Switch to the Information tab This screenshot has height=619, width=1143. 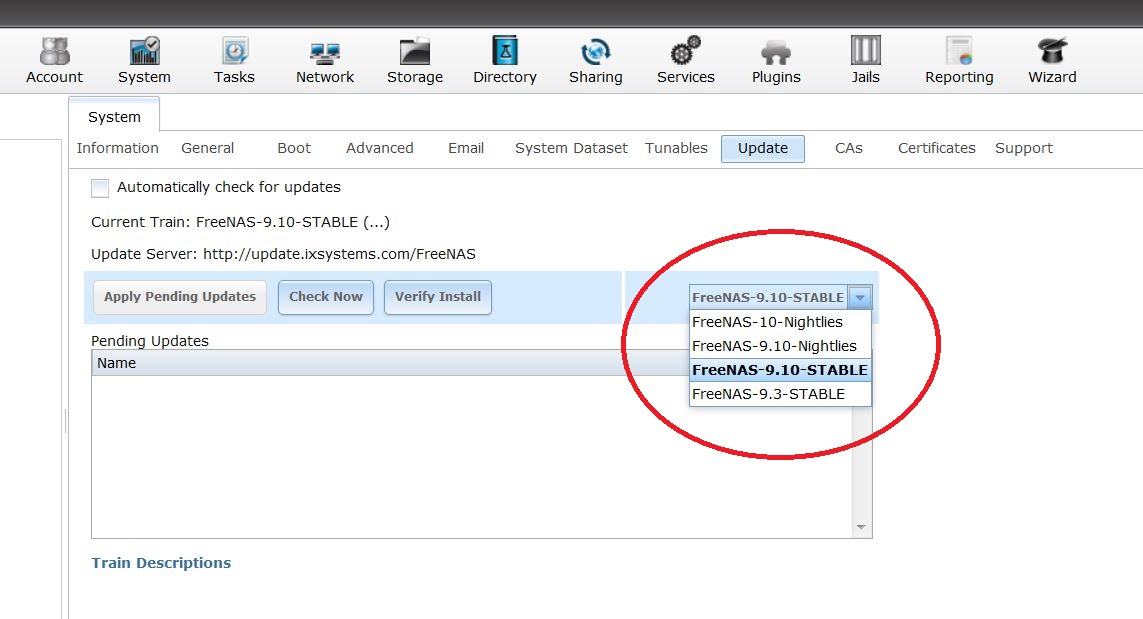click(x=117, y=148)
